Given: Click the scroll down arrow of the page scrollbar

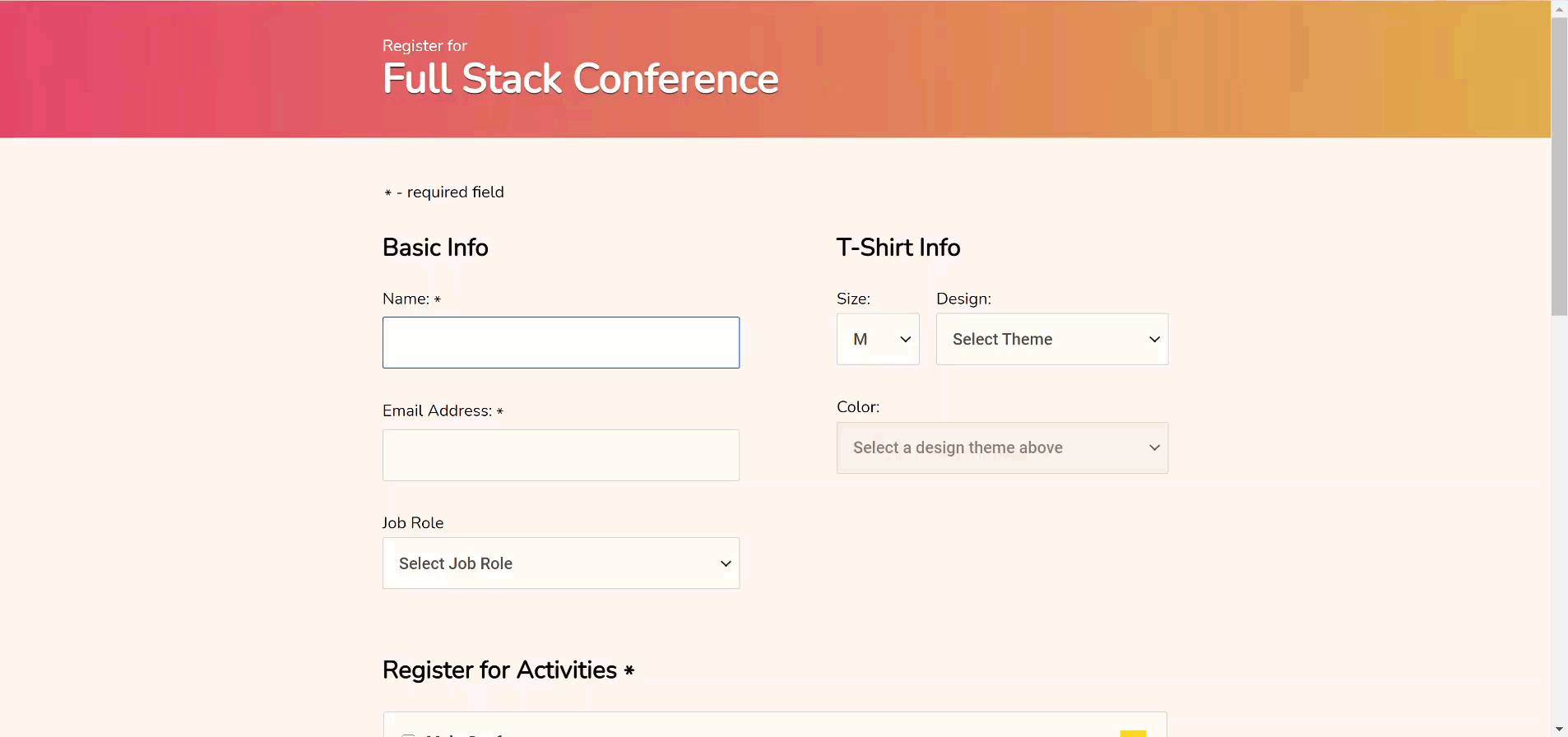Looking at the screenshot, I should (x=1559, y=729).
